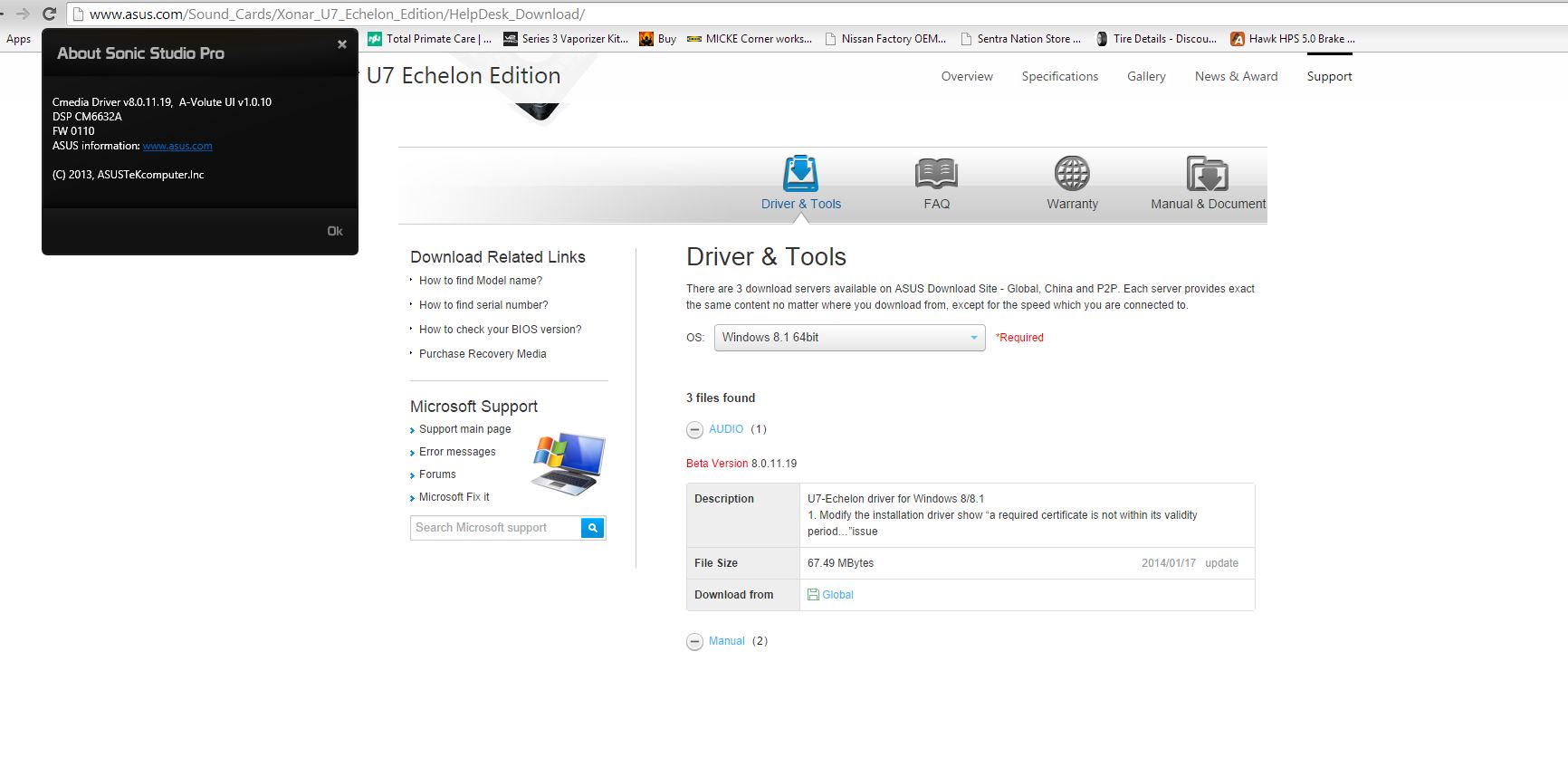Open the Tire Details bookmark
Image resolution: width=1568 pixels, height=757 pixels.
[1156, 39]
